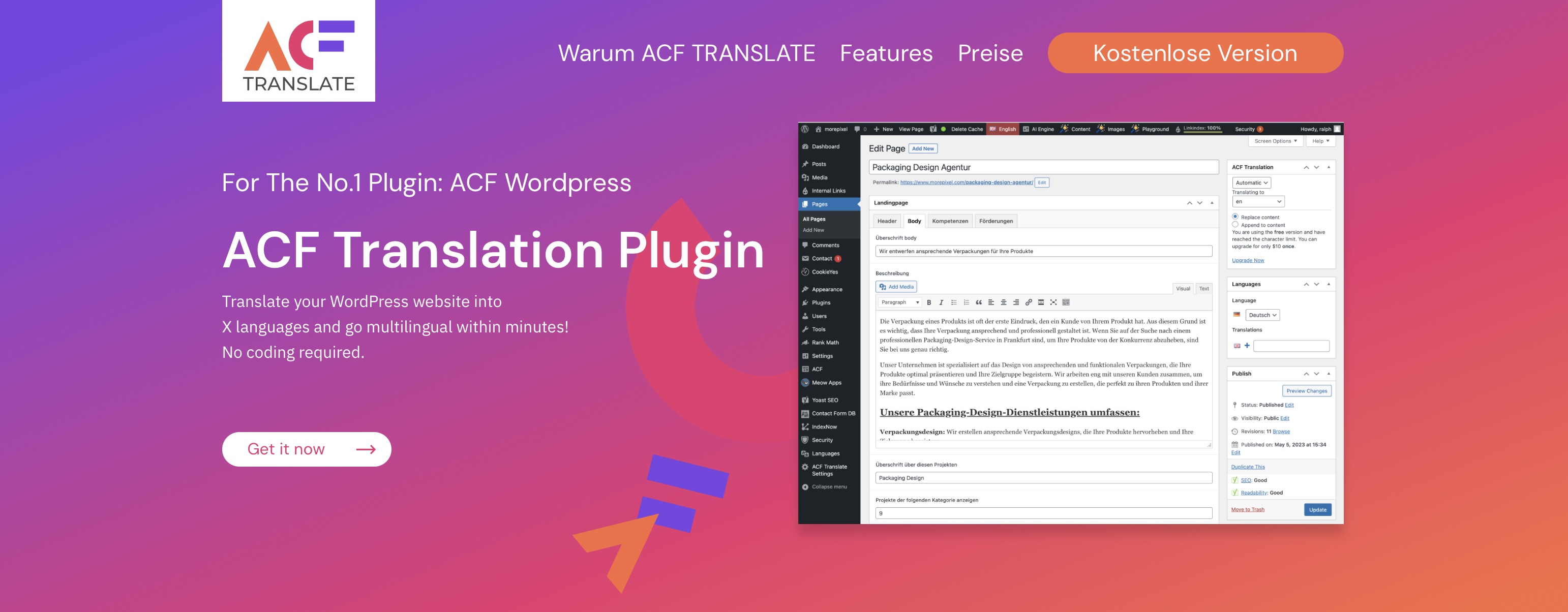Click the blockquote icon
The height and width of the screenshot is (612, 1568).
pos(979,302)
